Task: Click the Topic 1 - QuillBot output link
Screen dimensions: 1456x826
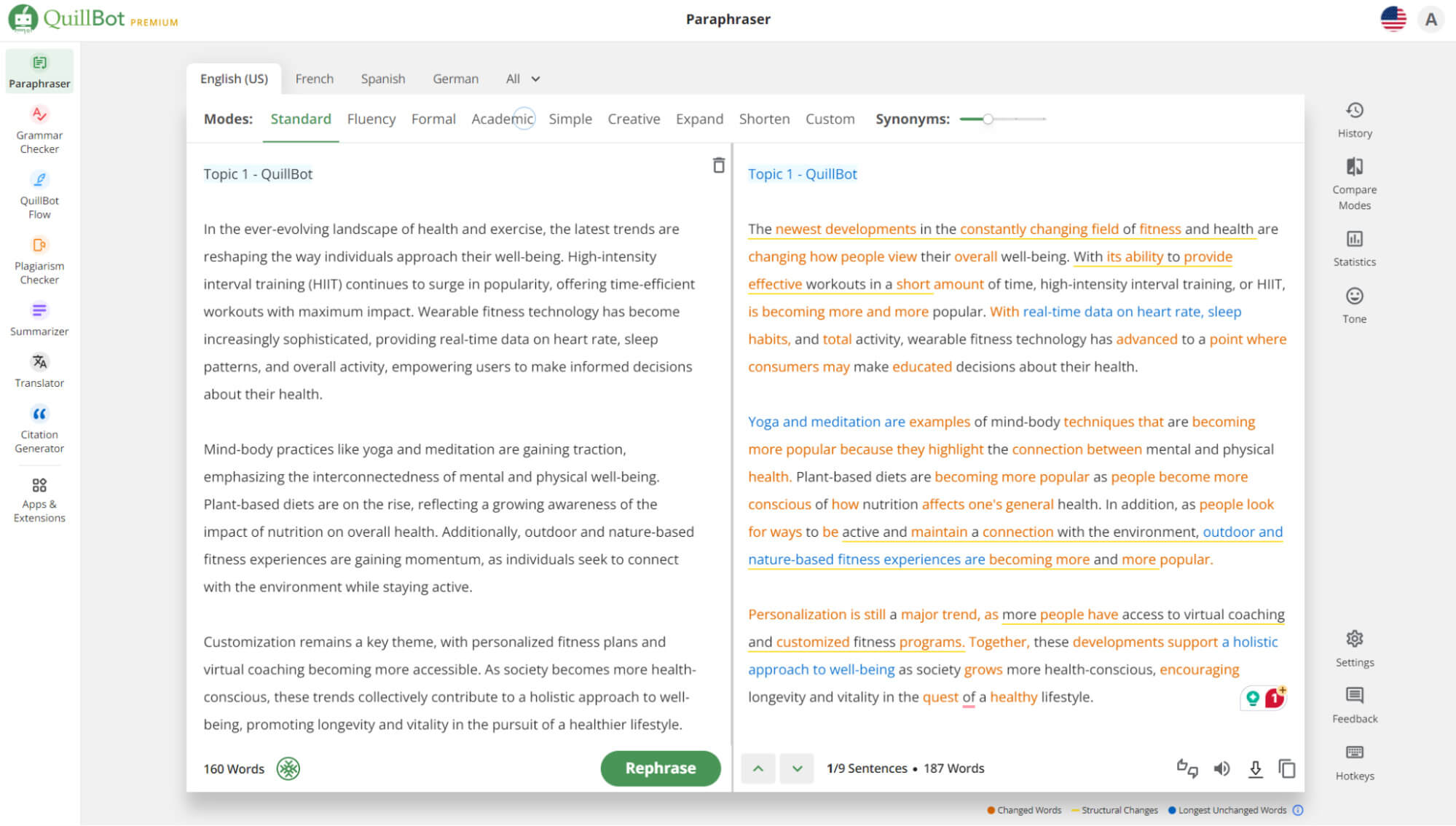Action: (x=802, y=174)
